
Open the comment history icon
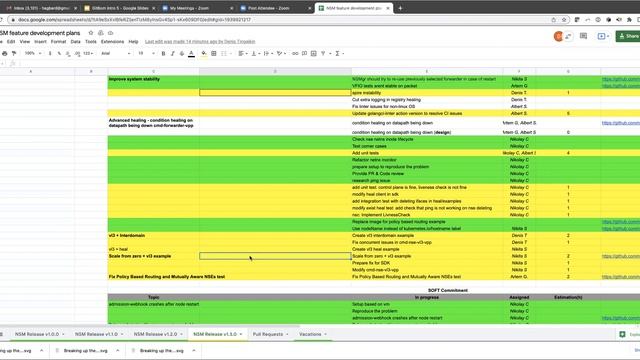coord(583,36)
